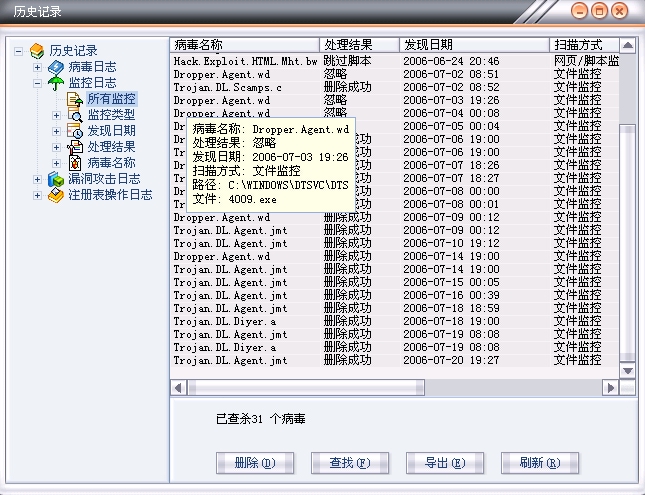645x495 pixels.
Task: Expand the 监控类型 node
Action: pos(56,116)
